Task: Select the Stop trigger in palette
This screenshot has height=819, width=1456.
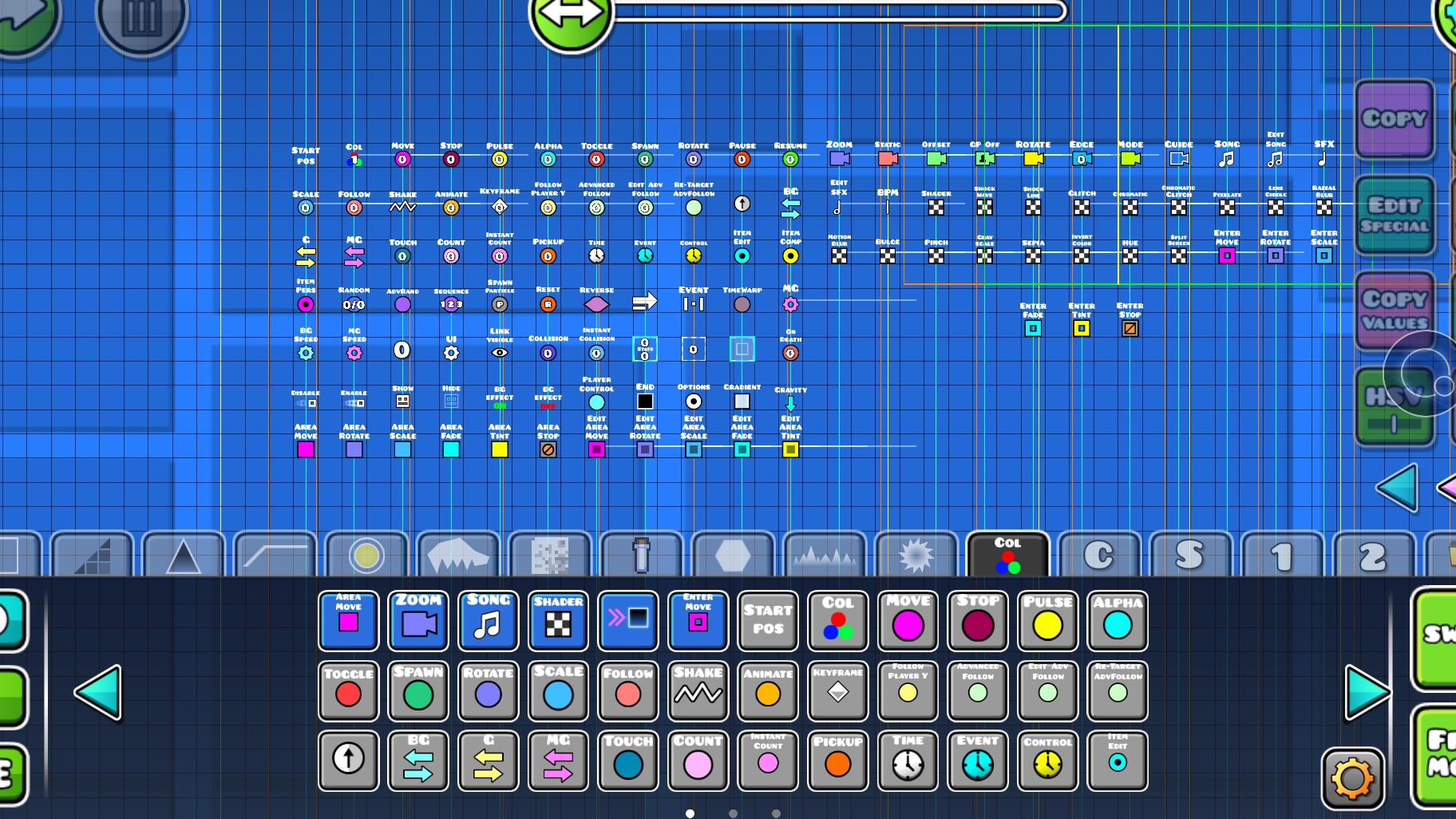Action: tap(978, 621)
